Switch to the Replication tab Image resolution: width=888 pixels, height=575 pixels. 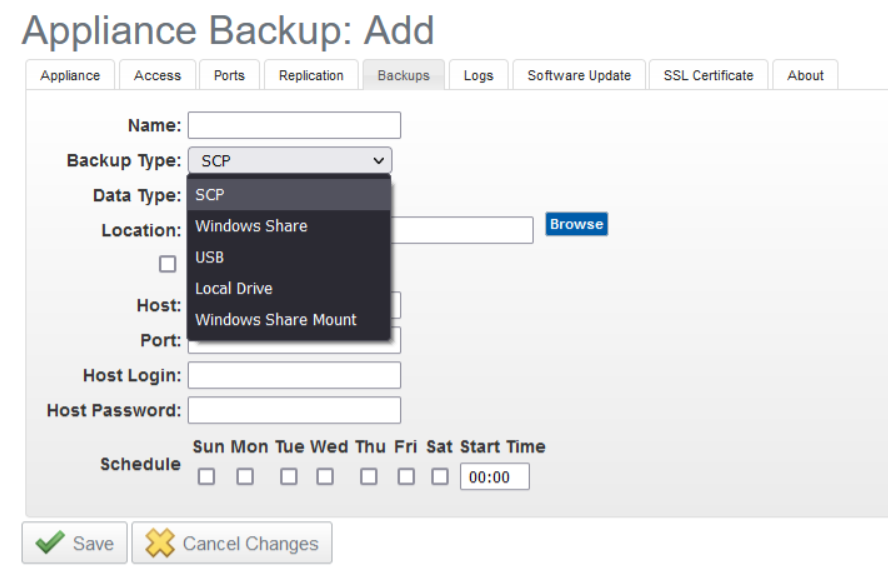click(311, 75)
